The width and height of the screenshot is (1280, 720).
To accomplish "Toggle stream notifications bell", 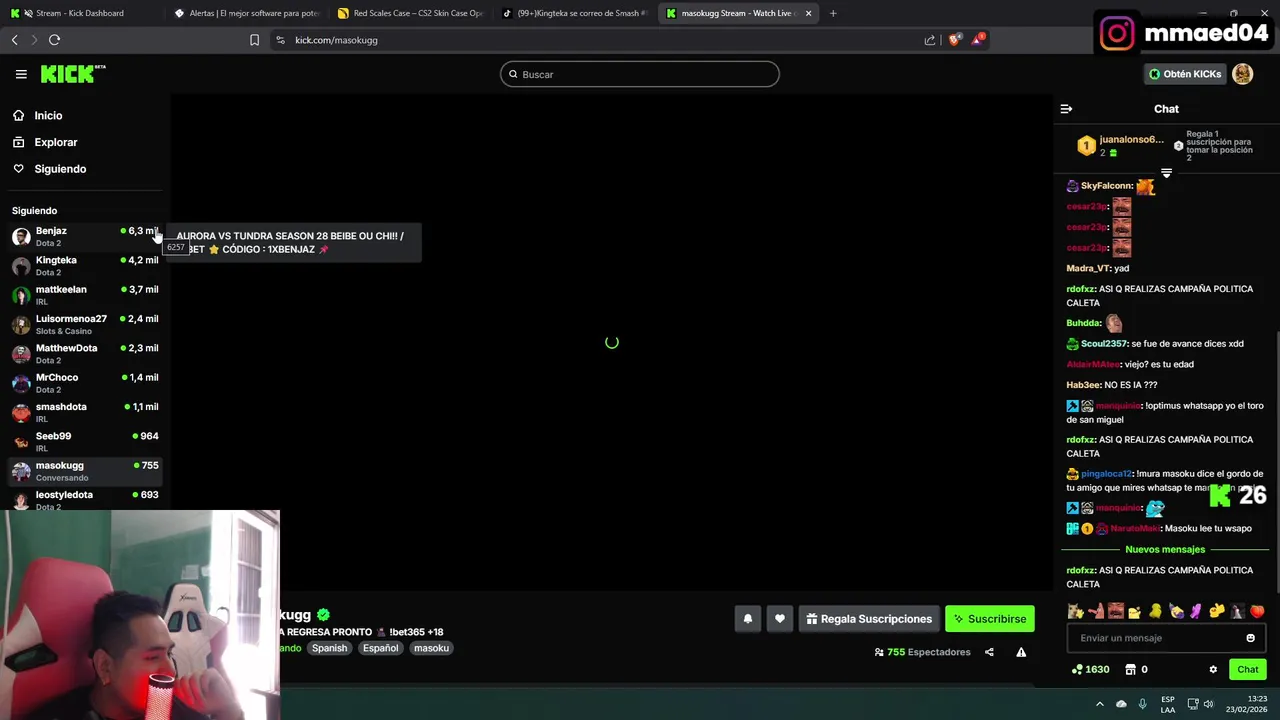I will tap(747, 619).
